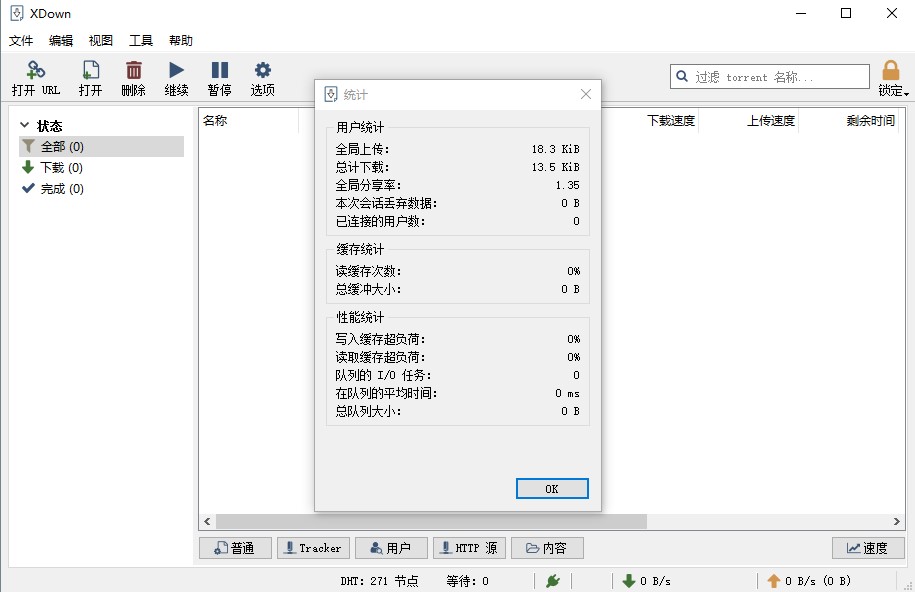Viewport: 915px width, 592px height.
Task: Open the 视图 menu
Action: point(100,40)
